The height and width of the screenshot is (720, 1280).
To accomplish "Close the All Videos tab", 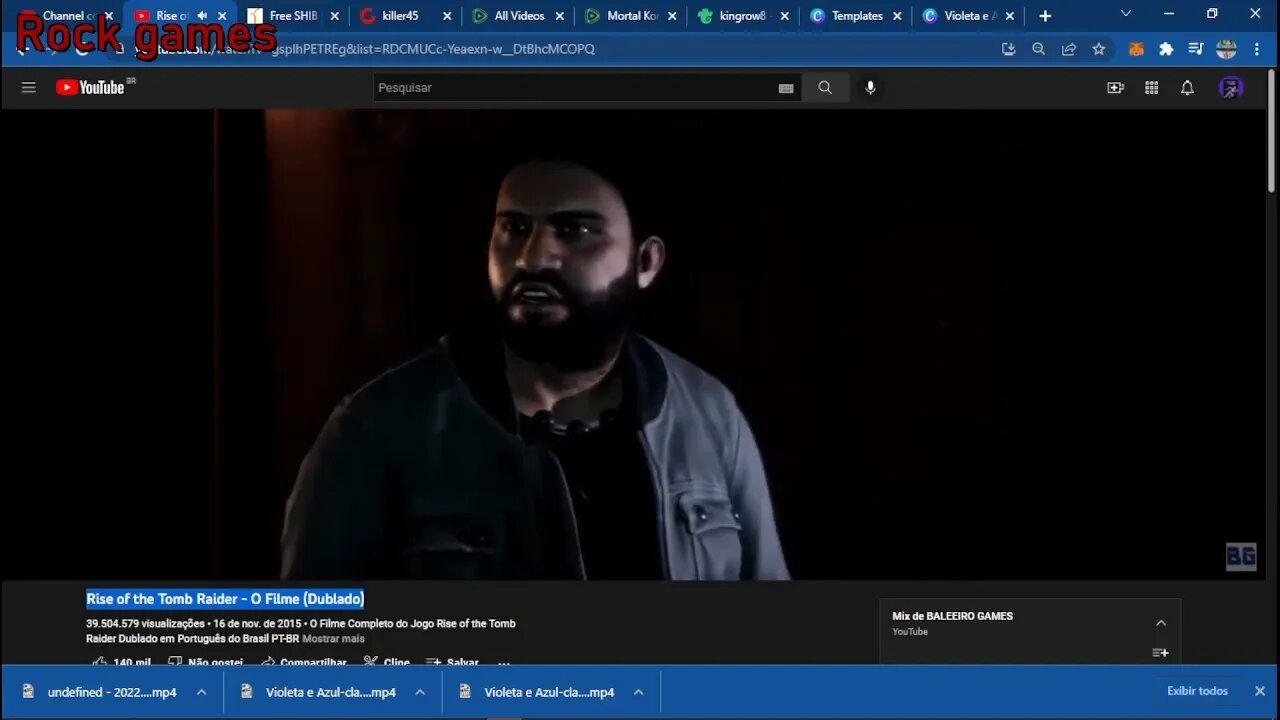I will (560, 16).
